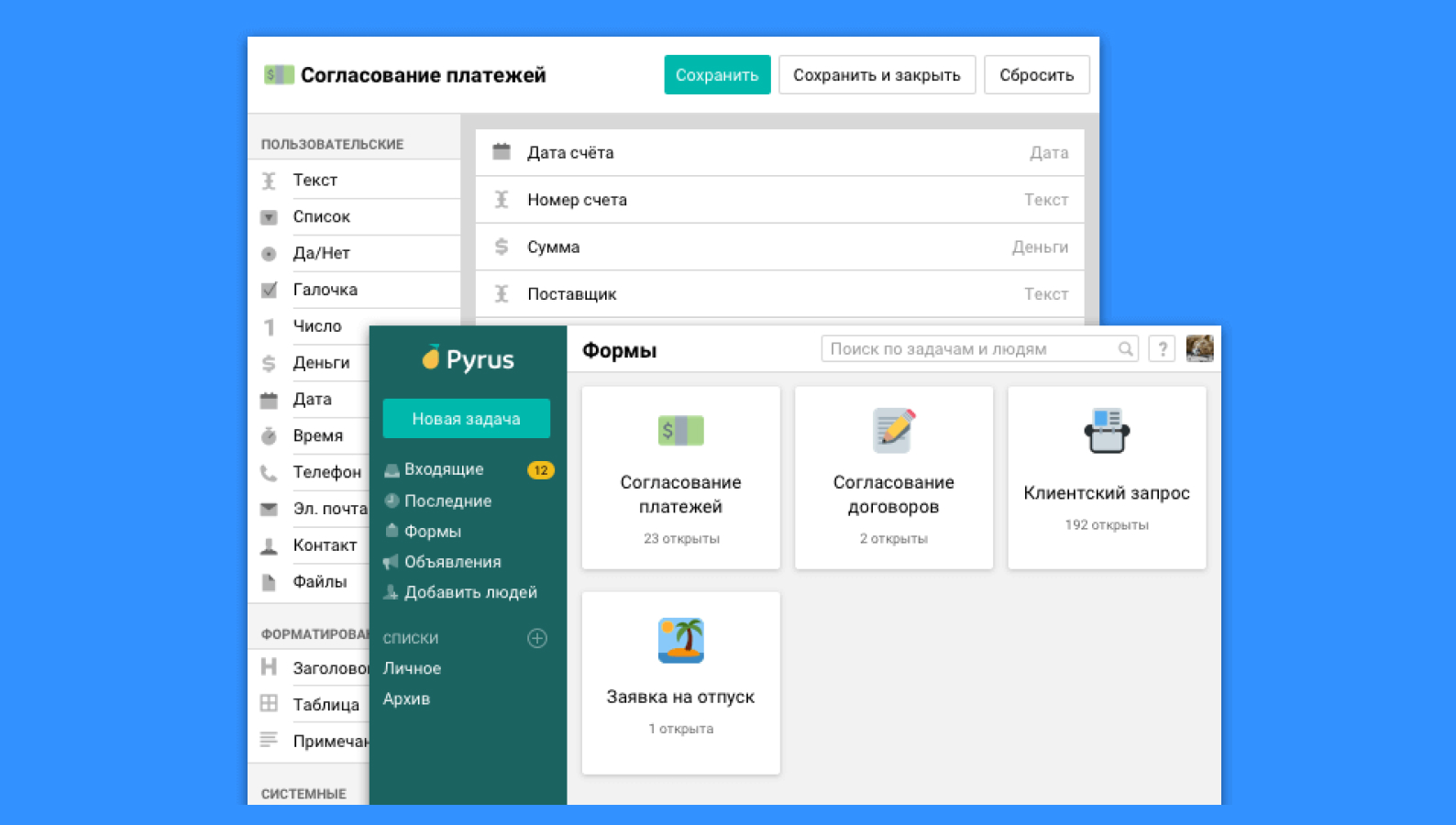The height and width of the screenshot is (825, 1456).
Task: Open the Личное list
Action: pyautogui.click(x=412, y=668)
